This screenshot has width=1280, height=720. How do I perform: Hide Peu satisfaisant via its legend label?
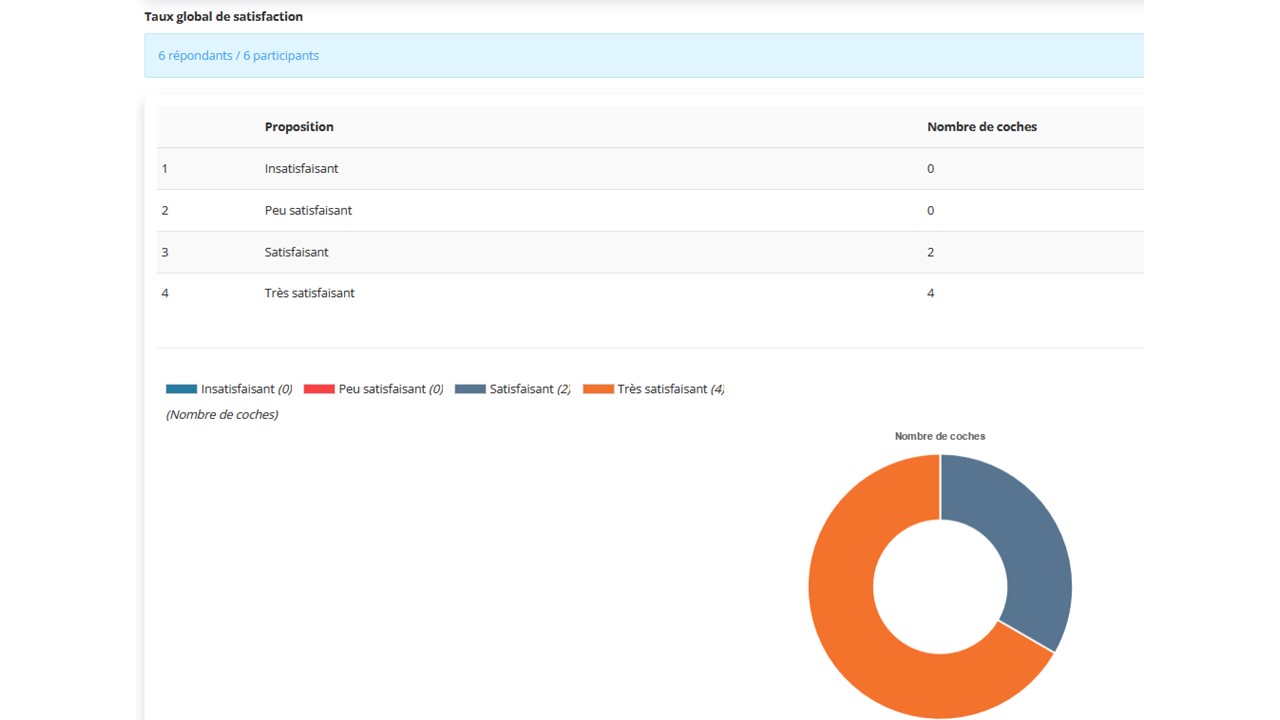coord(382,389)
